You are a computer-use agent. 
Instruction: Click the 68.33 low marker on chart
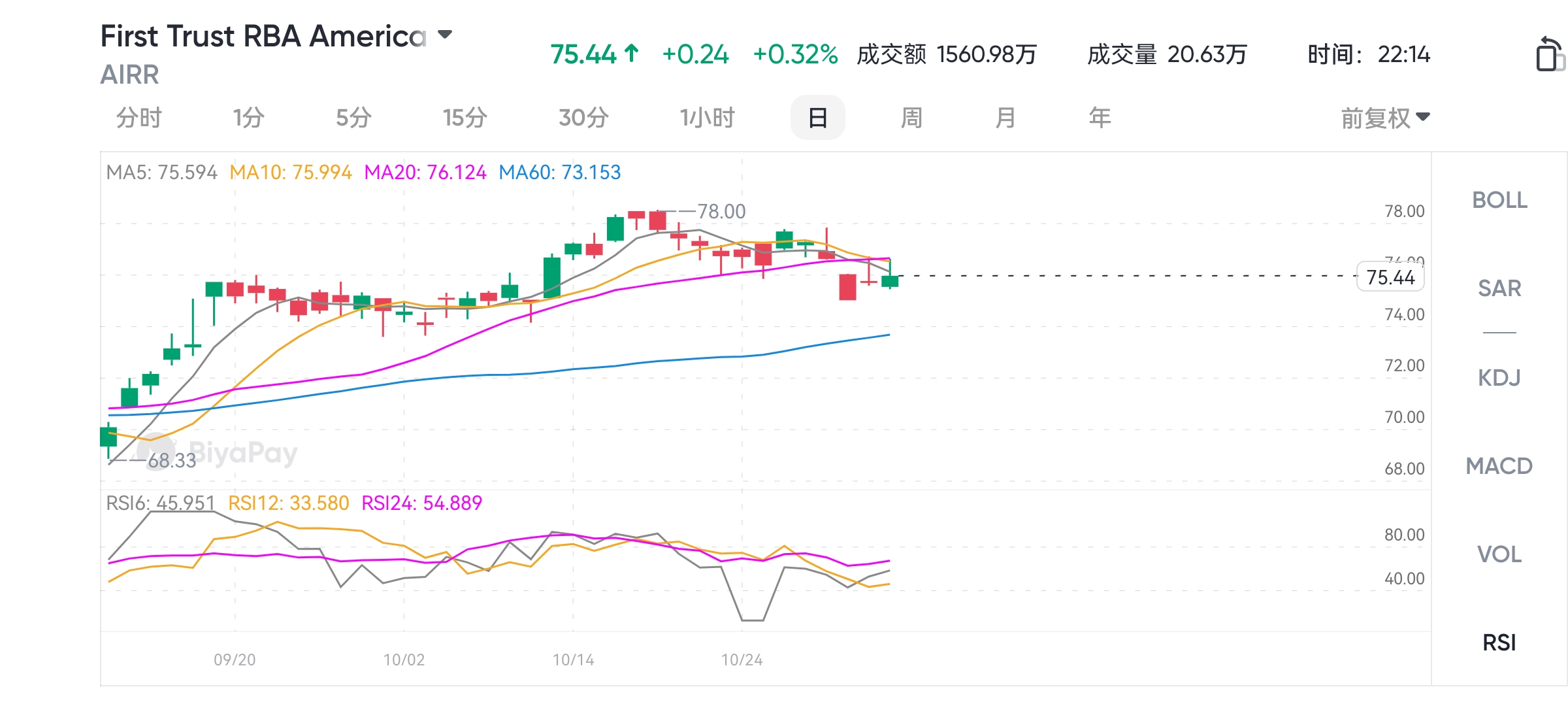[x=172, y=461]
